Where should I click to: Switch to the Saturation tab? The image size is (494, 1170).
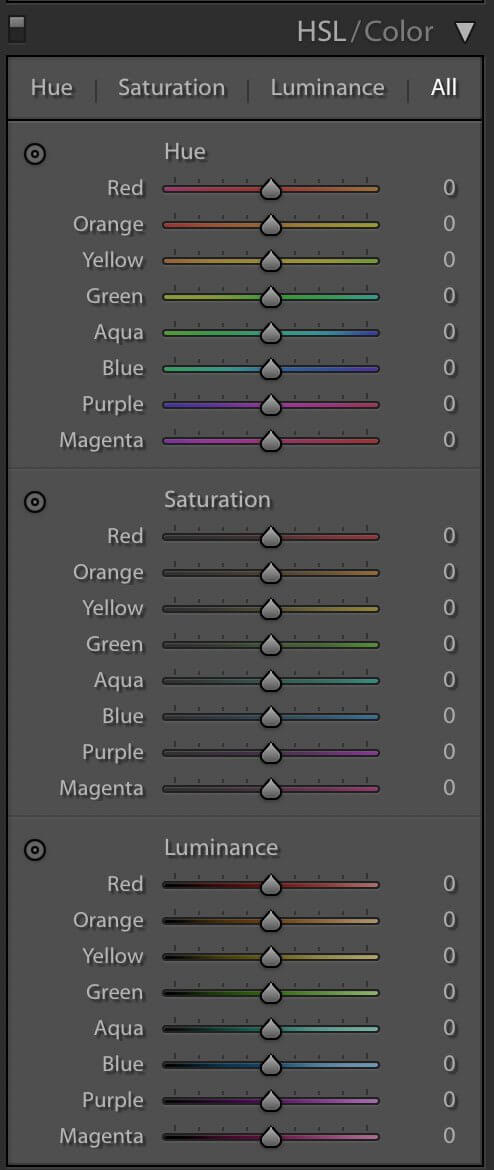(x=171, y=87)
